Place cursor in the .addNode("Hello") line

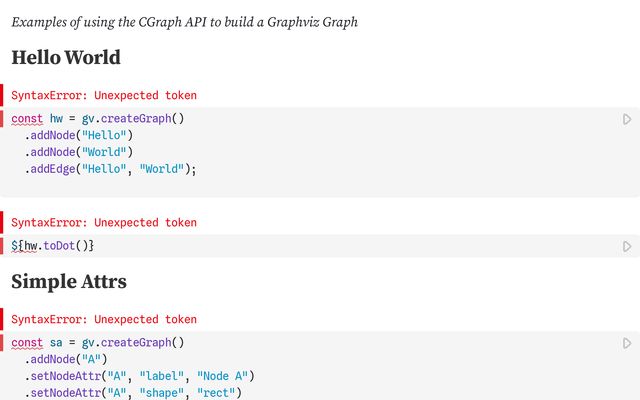[79, 135]
